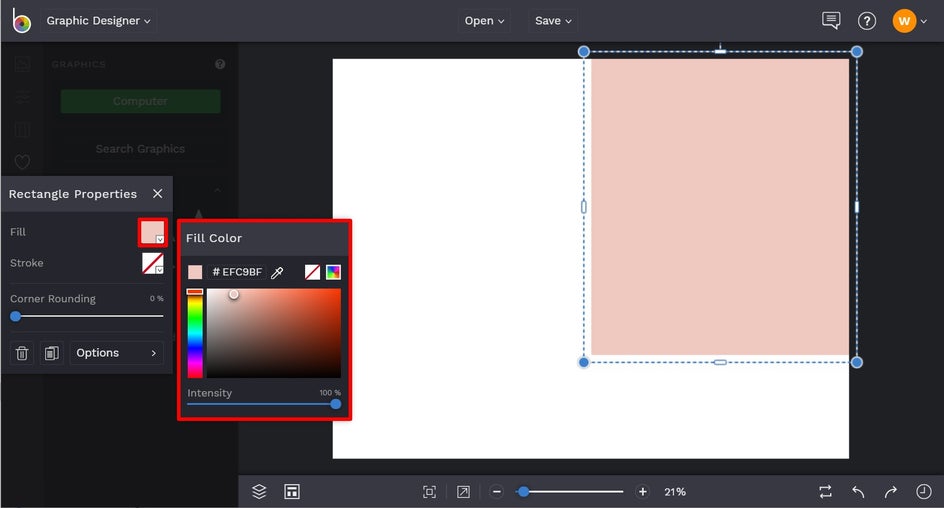The image size is (944, 508).
Task: Click the hue spectrum bar
Action: point(195,333)
